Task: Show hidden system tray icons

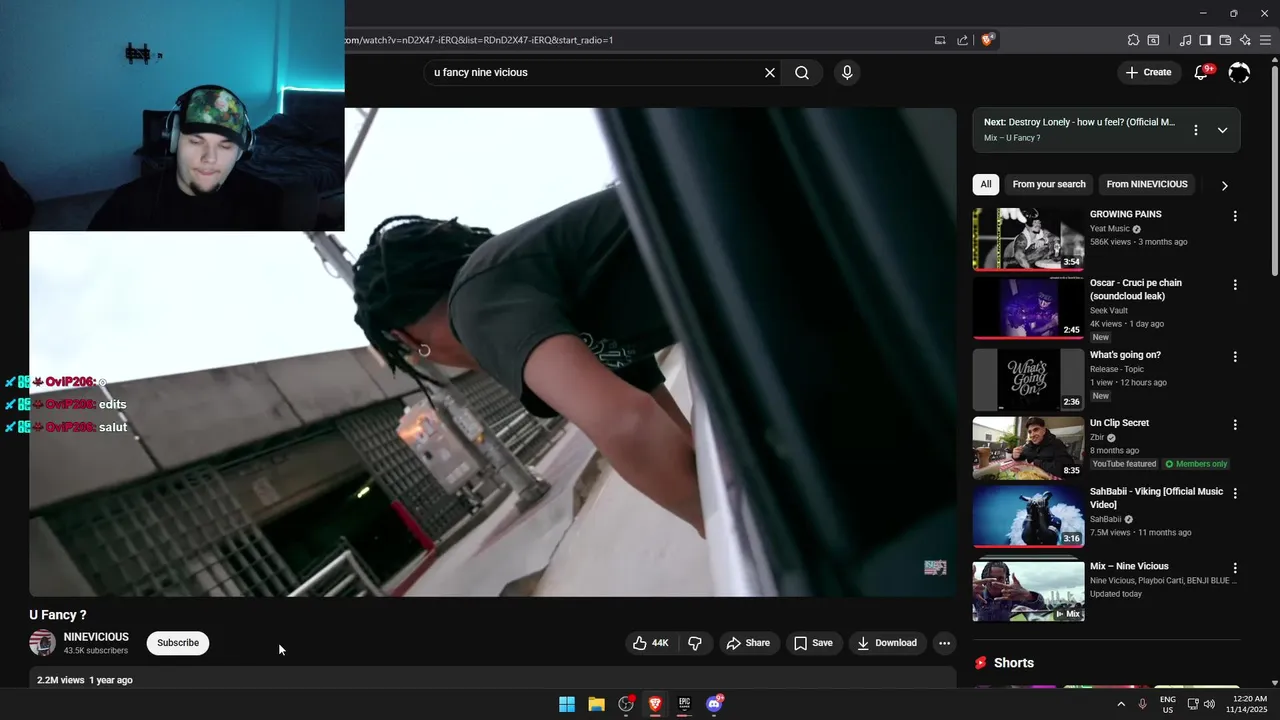Action: (x=1121, y=704)
